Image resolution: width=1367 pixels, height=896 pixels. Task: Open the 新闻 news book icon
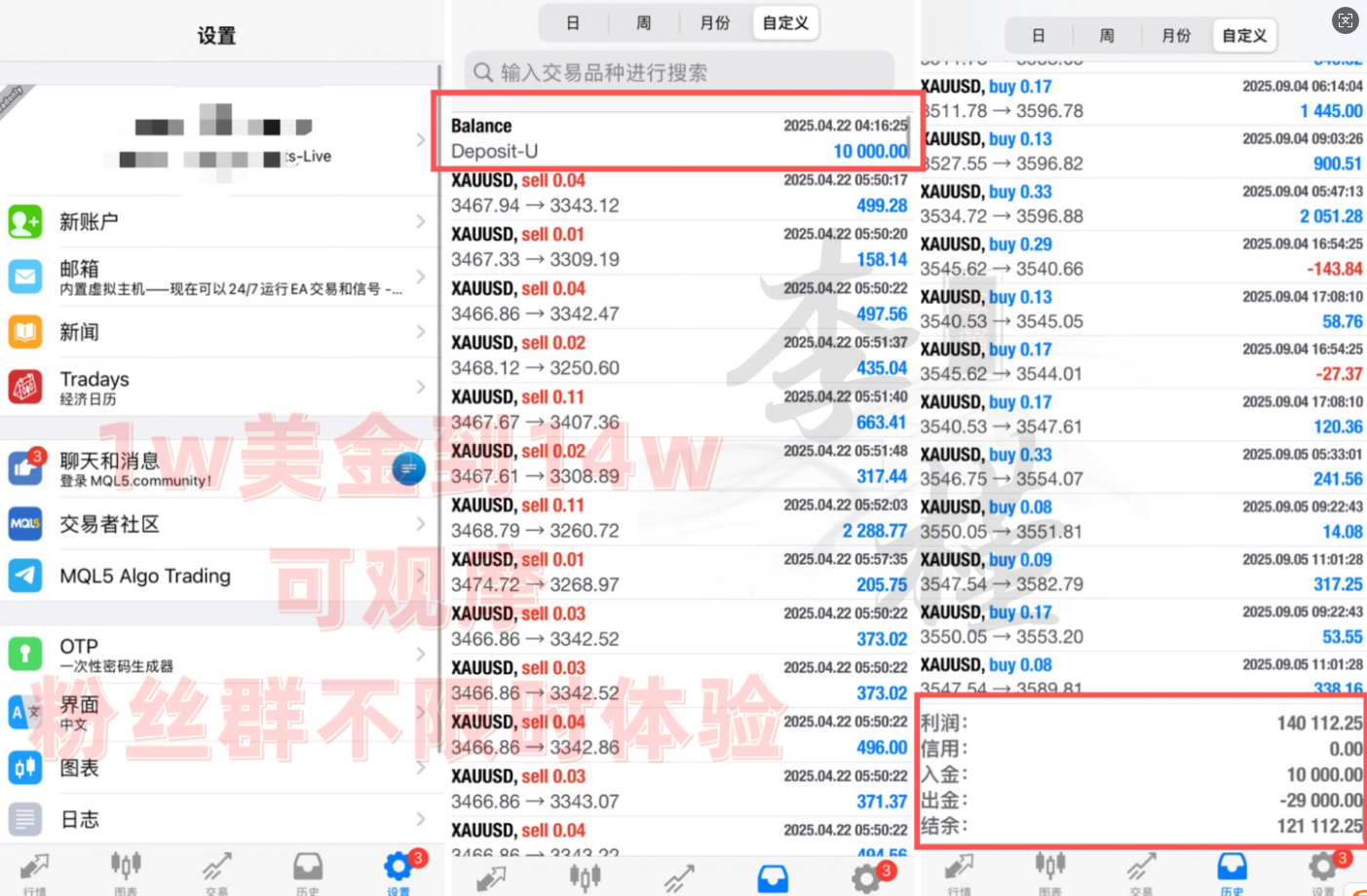(x=25, y=332)
